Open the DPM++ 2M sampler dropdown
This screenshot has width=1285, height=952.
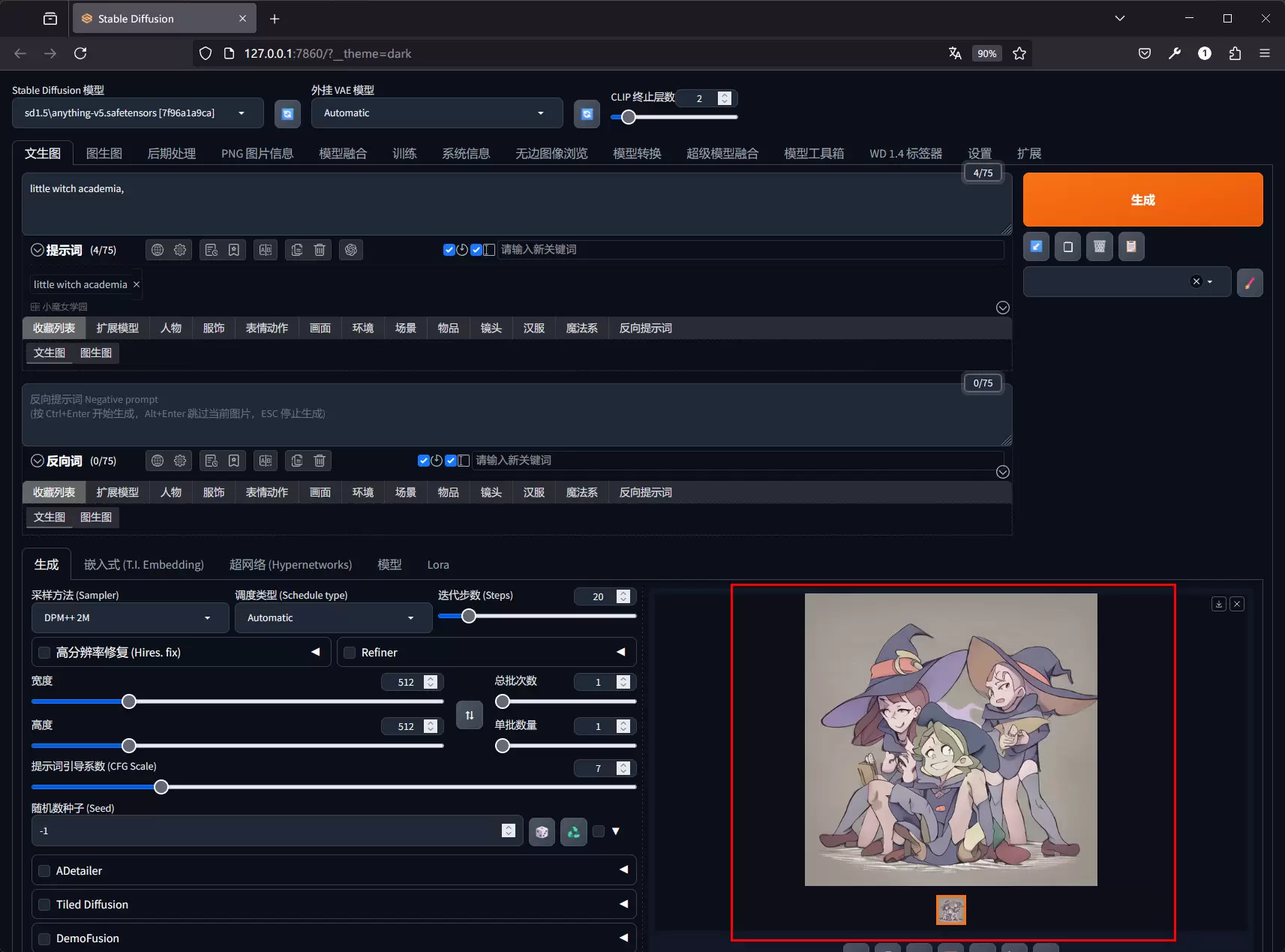[131, 618]
